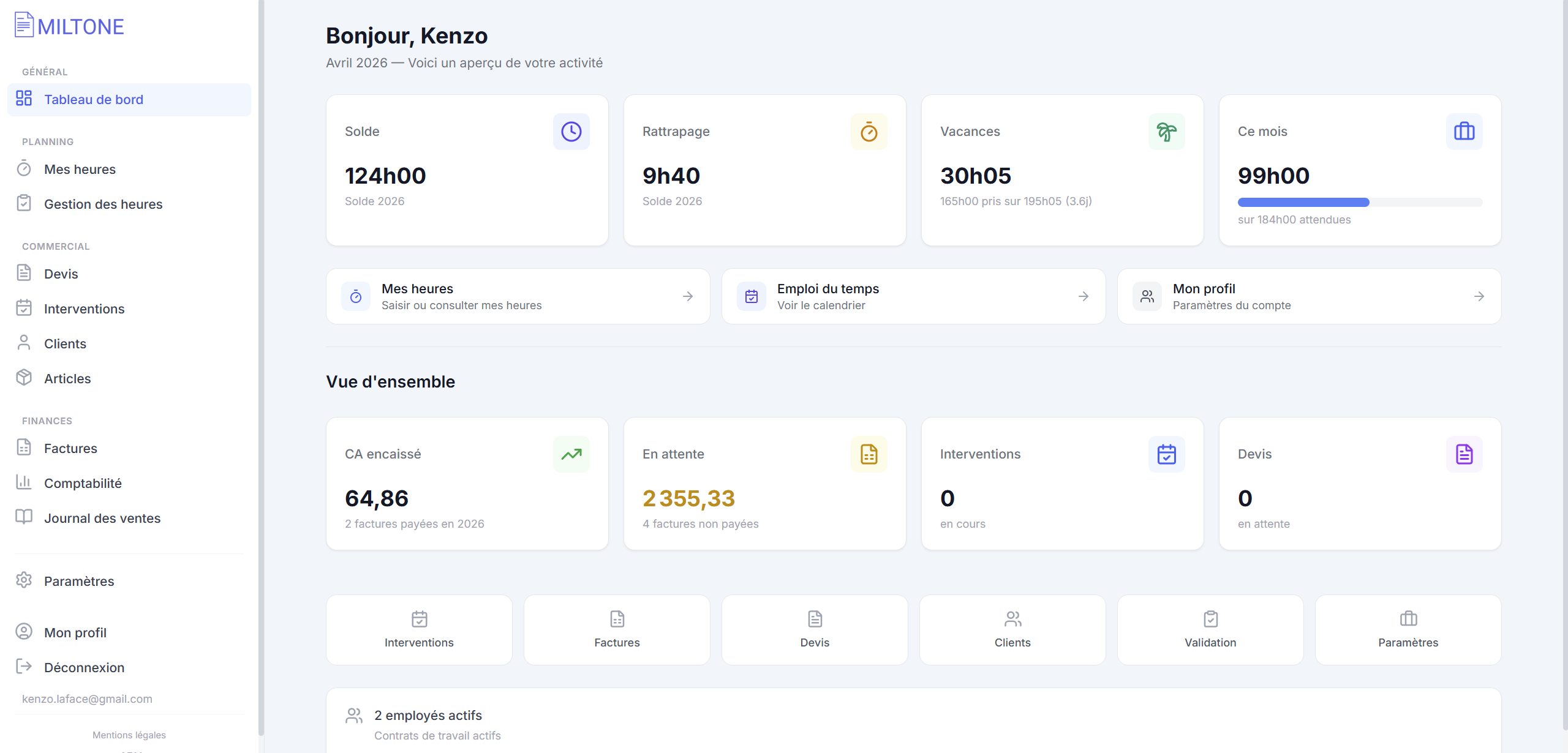The image size is (1568, 753).
Task: Click the email kenzo.laface@gmail.com
Action: [x=87, y=699]
